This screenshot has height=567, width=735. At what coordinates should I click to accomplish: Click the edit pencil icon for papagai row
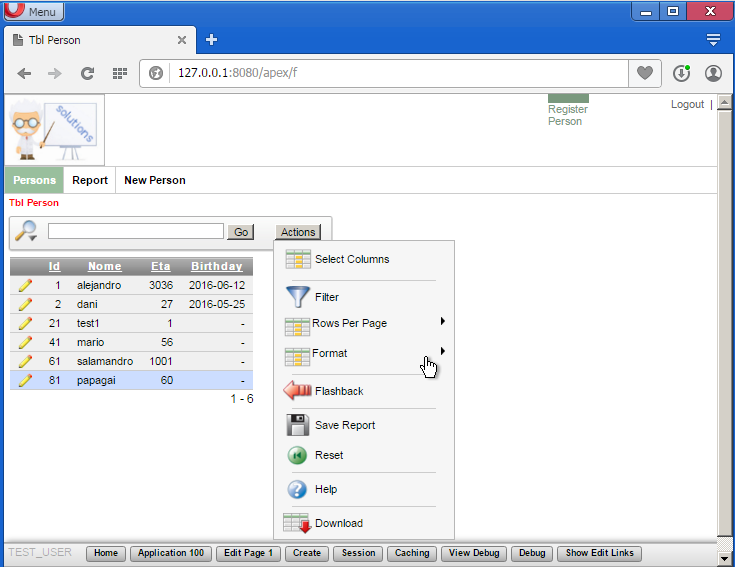(x=25, y=380)
